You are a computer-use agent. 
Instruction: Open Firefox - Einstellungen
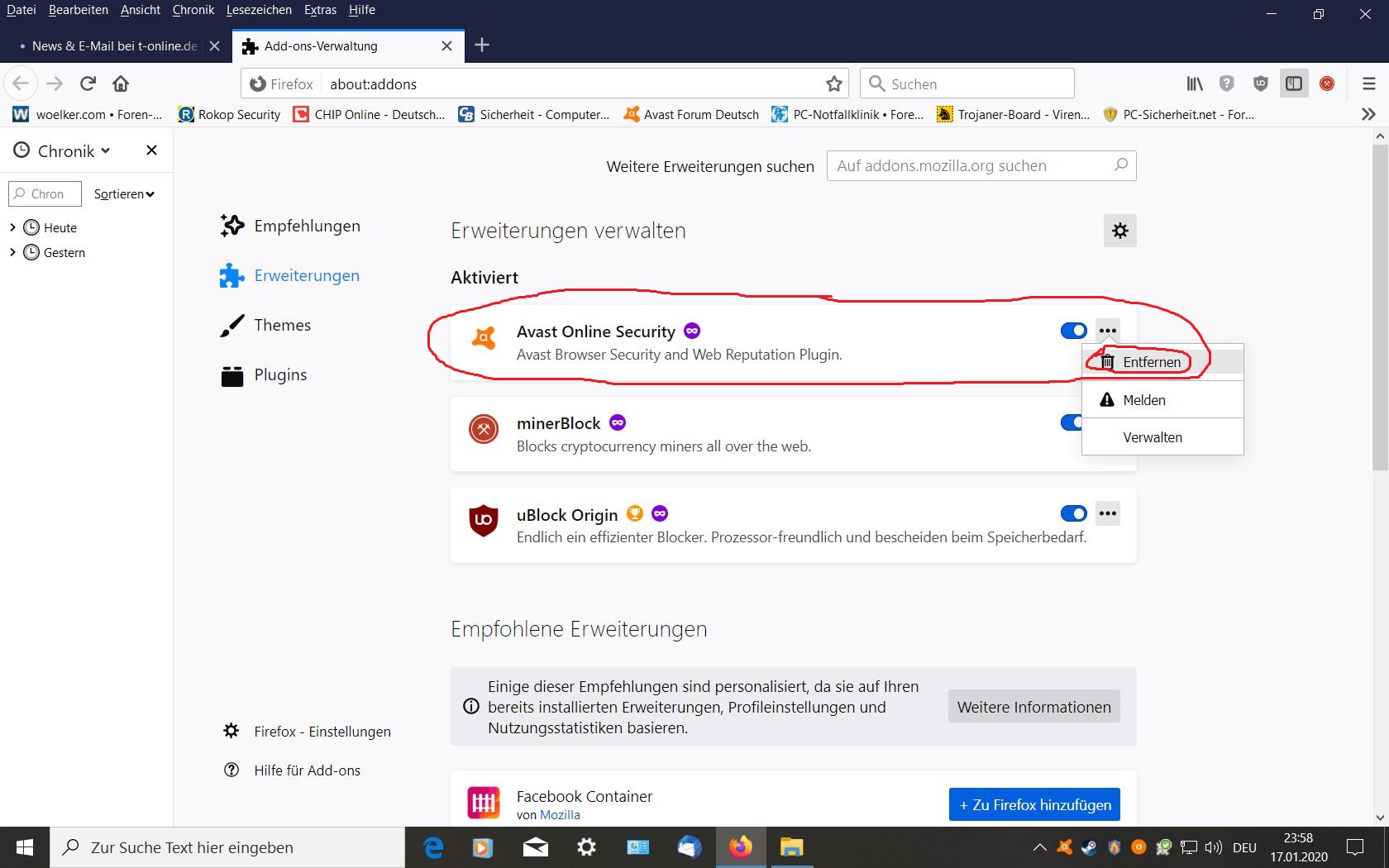(x=307, y=732)
